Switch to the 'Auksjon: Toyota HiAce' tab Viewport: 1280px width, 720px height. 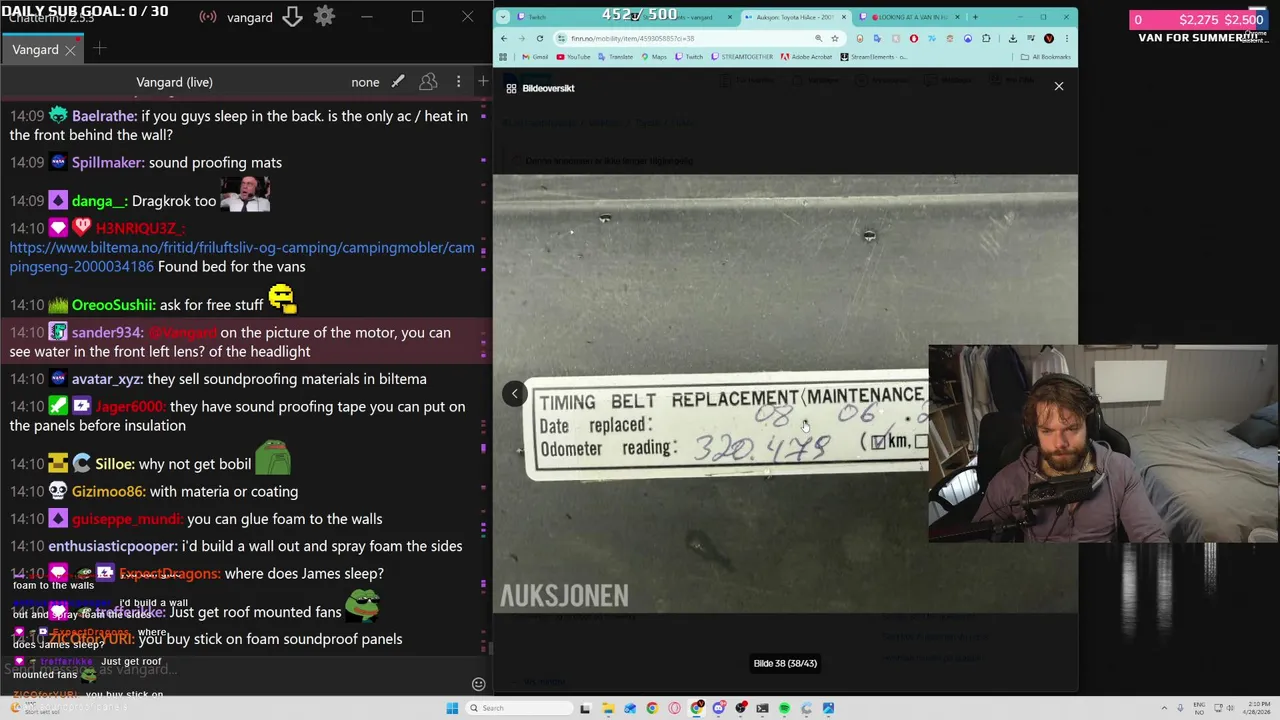795,17
